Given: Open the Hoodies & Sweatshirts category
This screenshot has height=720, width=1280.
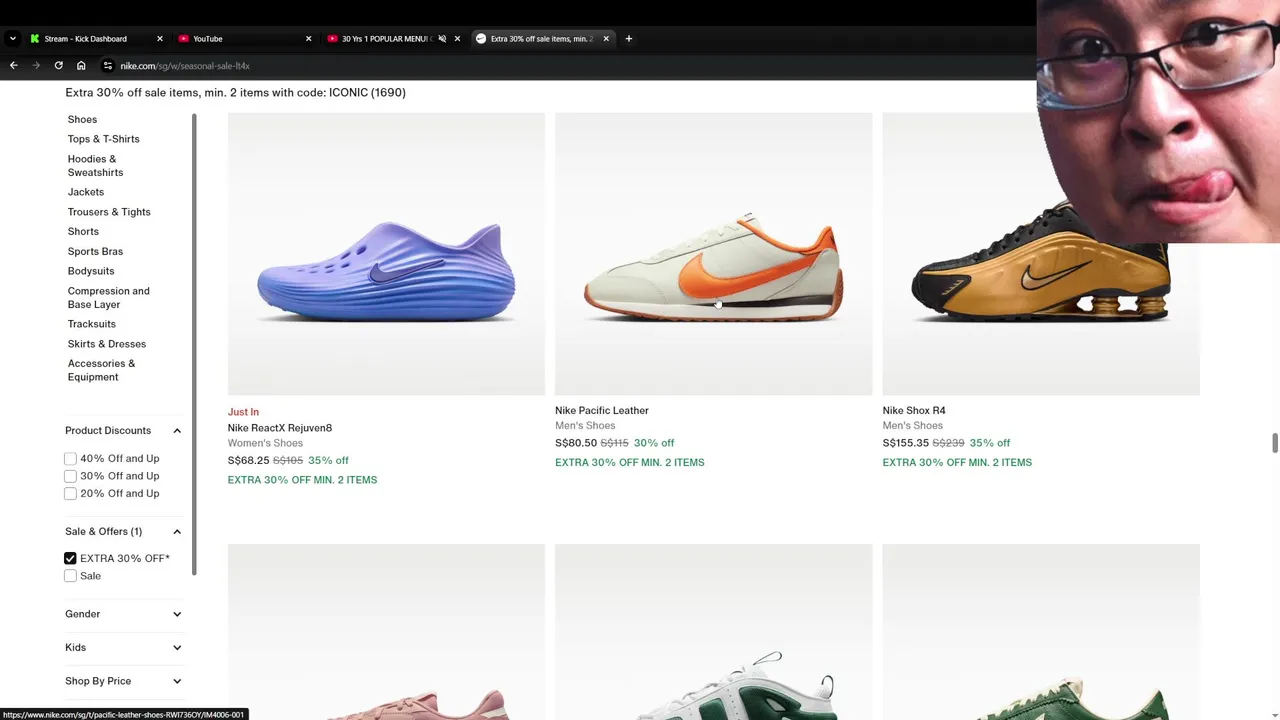Looking at the screenshot, I should pyautogui.click(x=95, y=165).
